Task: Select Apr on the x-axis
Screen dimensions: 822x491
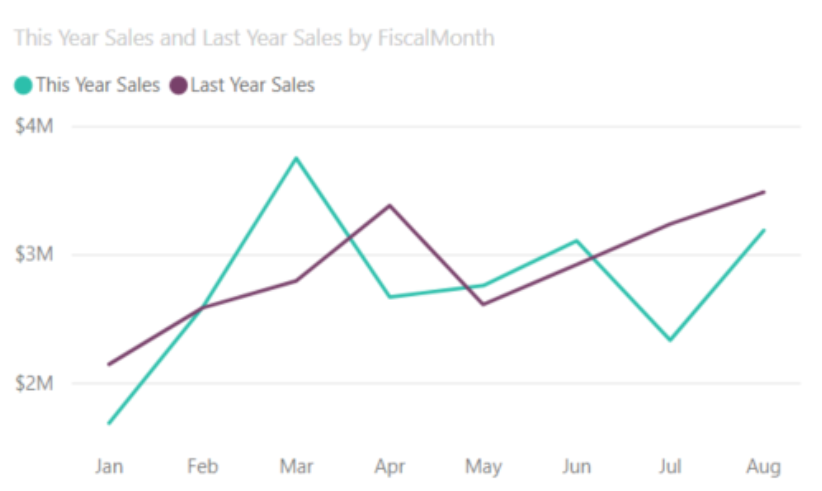Action: (389, 466)
